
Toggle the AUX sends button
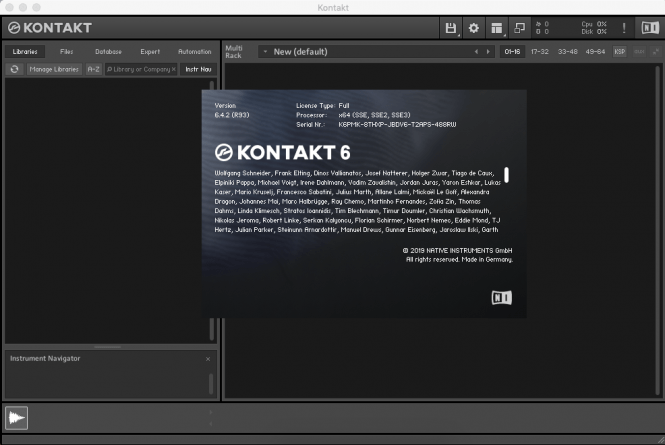point(639,52)
